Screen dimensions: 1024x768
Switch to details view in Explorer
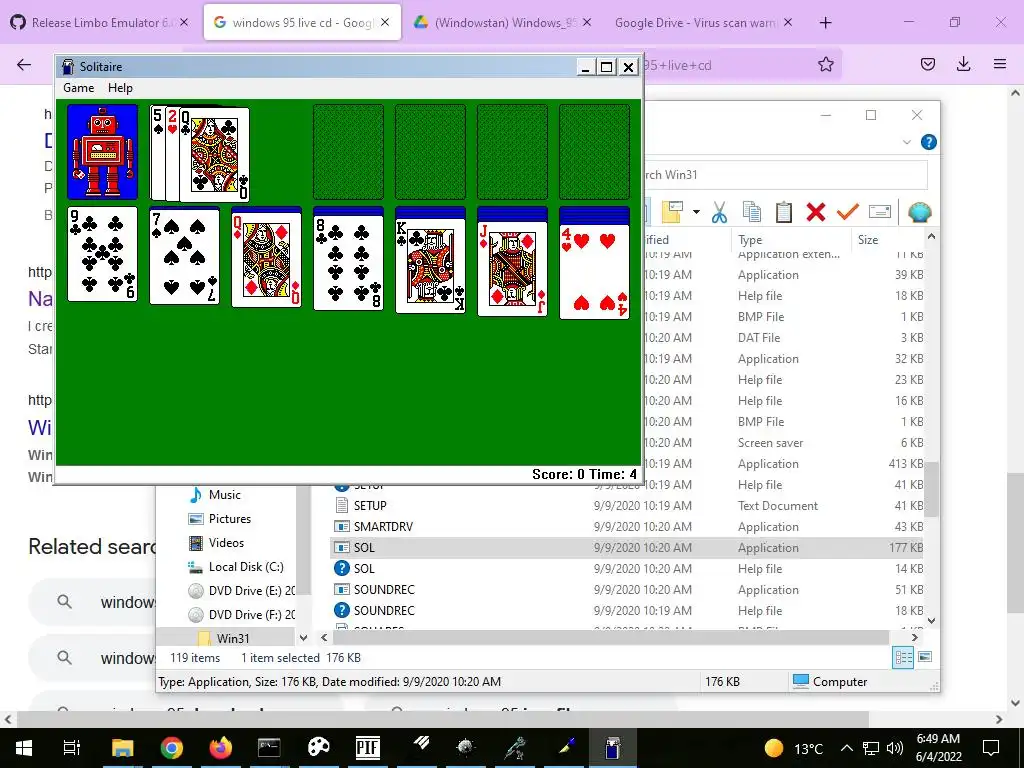(903, 657)
